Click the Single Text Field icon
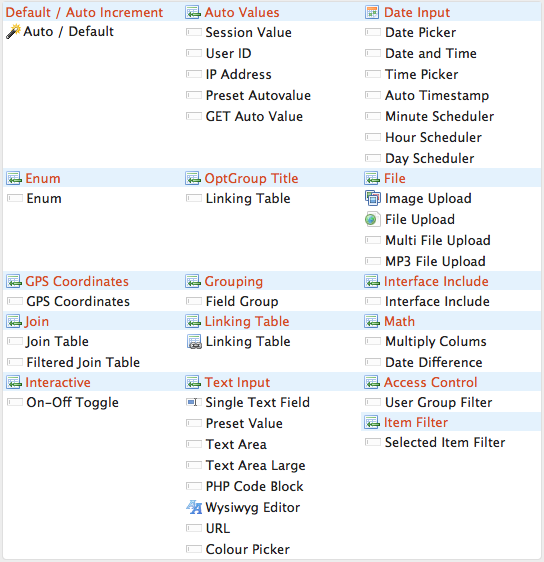 click(192, 403)
